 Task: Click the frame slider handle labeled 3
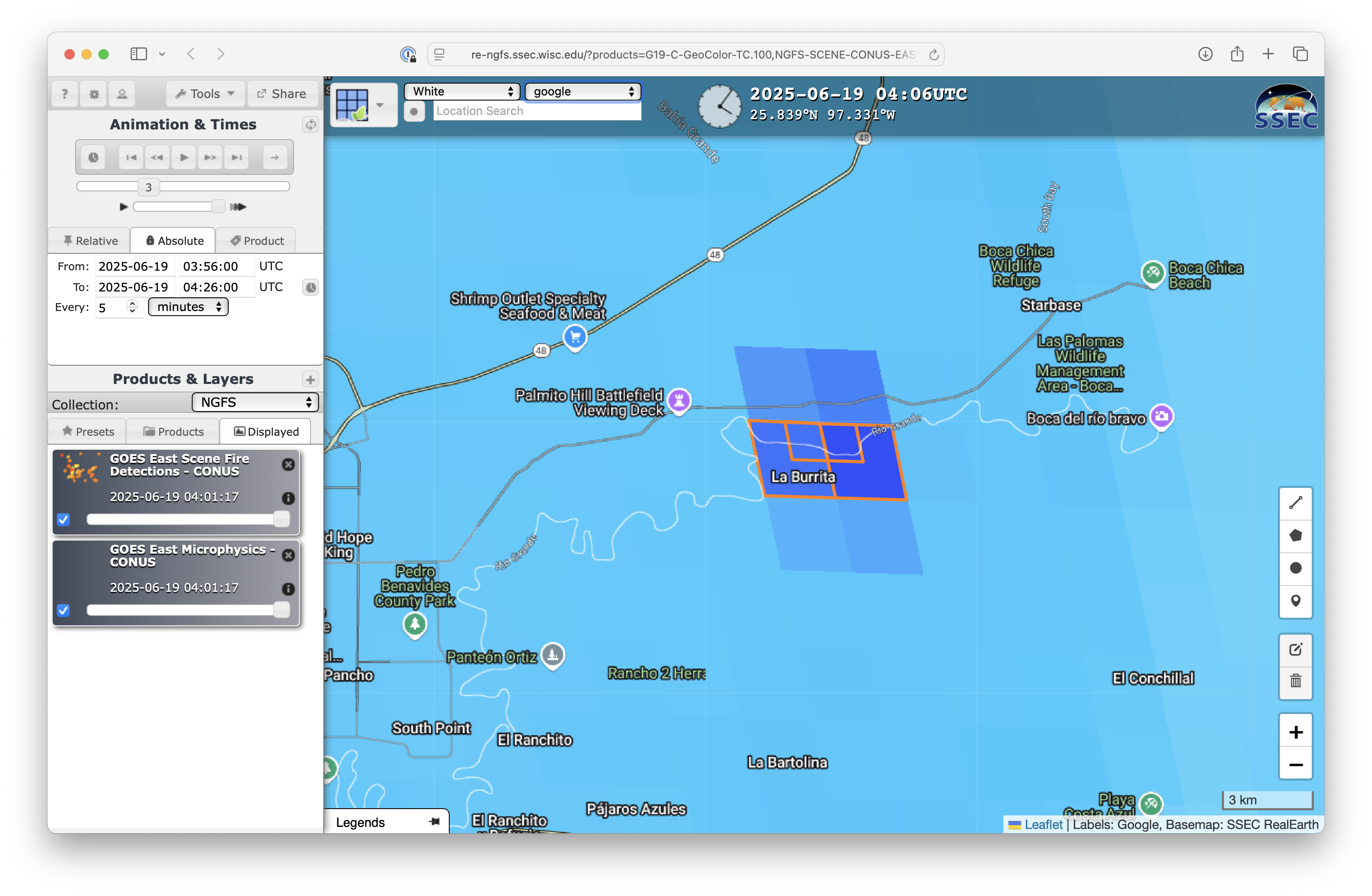(149, 187)
